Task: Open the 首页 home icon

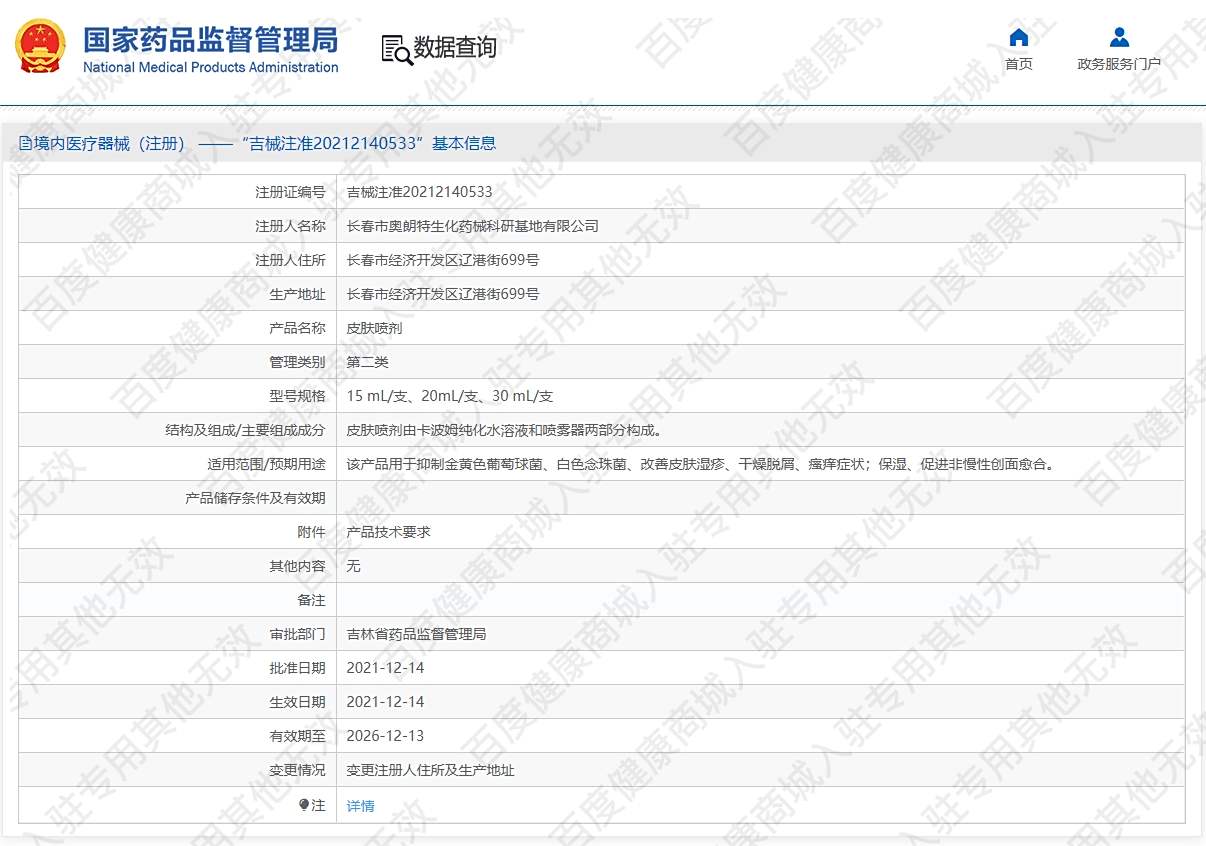Action: pyautogui.click(x=1019, y=38)
